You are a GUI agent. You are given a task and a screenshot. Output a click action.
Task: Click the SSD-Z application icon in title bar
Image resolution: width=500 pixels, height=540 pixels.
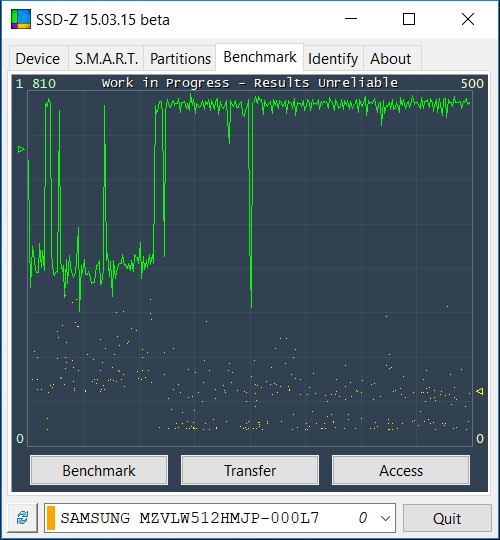tap(21, 19)
